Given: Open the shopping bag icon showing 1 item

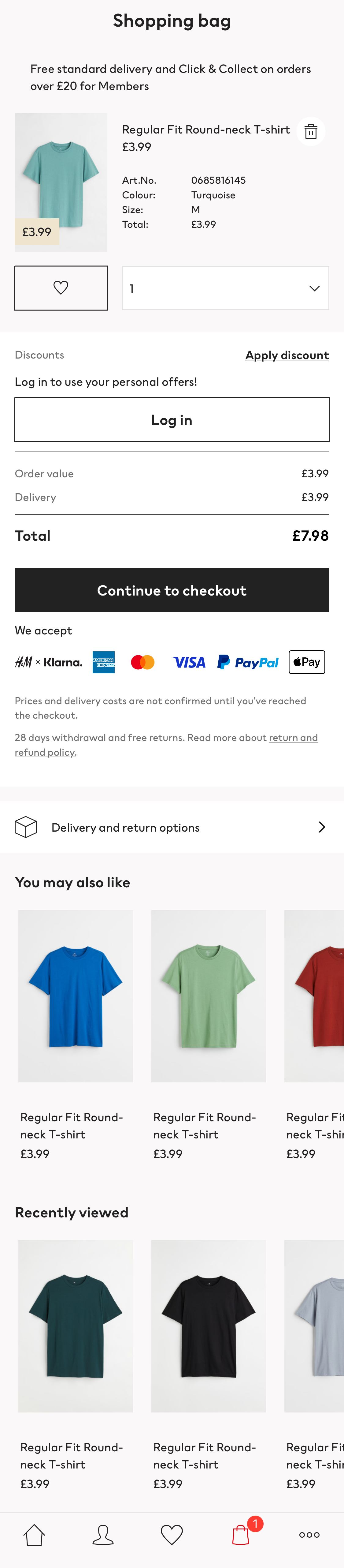Looking at the screenshot, I should 241,1535.
